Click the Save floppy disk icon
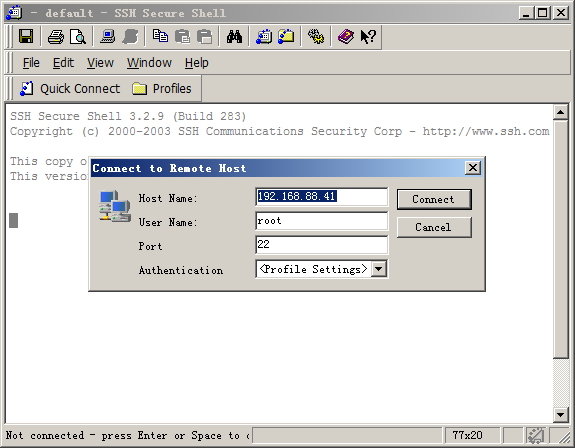The image size is (575, 448). tap(26, 37)
